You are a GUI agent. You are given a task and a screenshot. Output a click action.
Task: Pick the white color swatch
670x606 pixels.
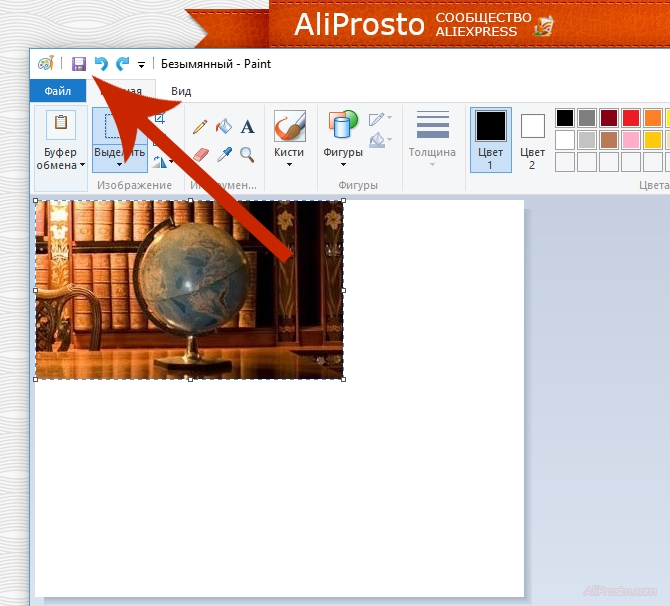(x=565, y=140)
